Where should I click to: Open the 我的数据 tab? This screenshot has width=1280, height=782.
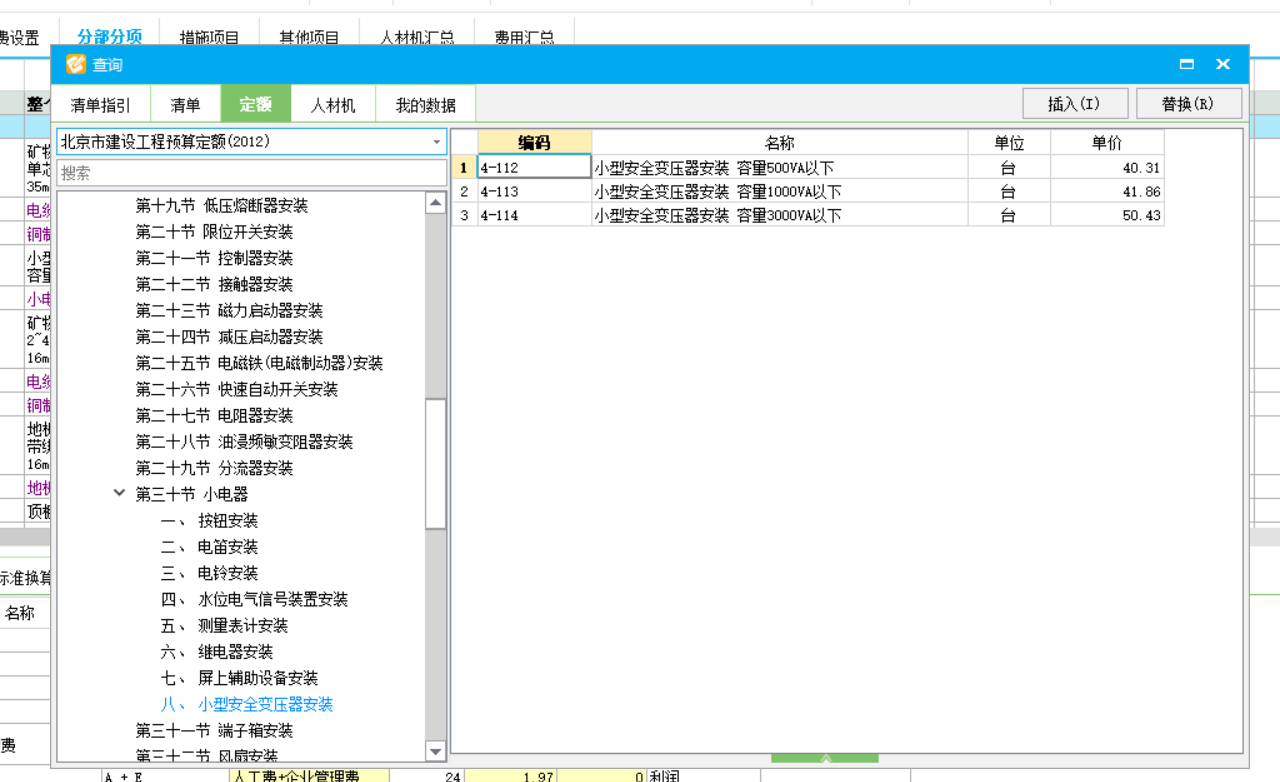pos(425,105)
